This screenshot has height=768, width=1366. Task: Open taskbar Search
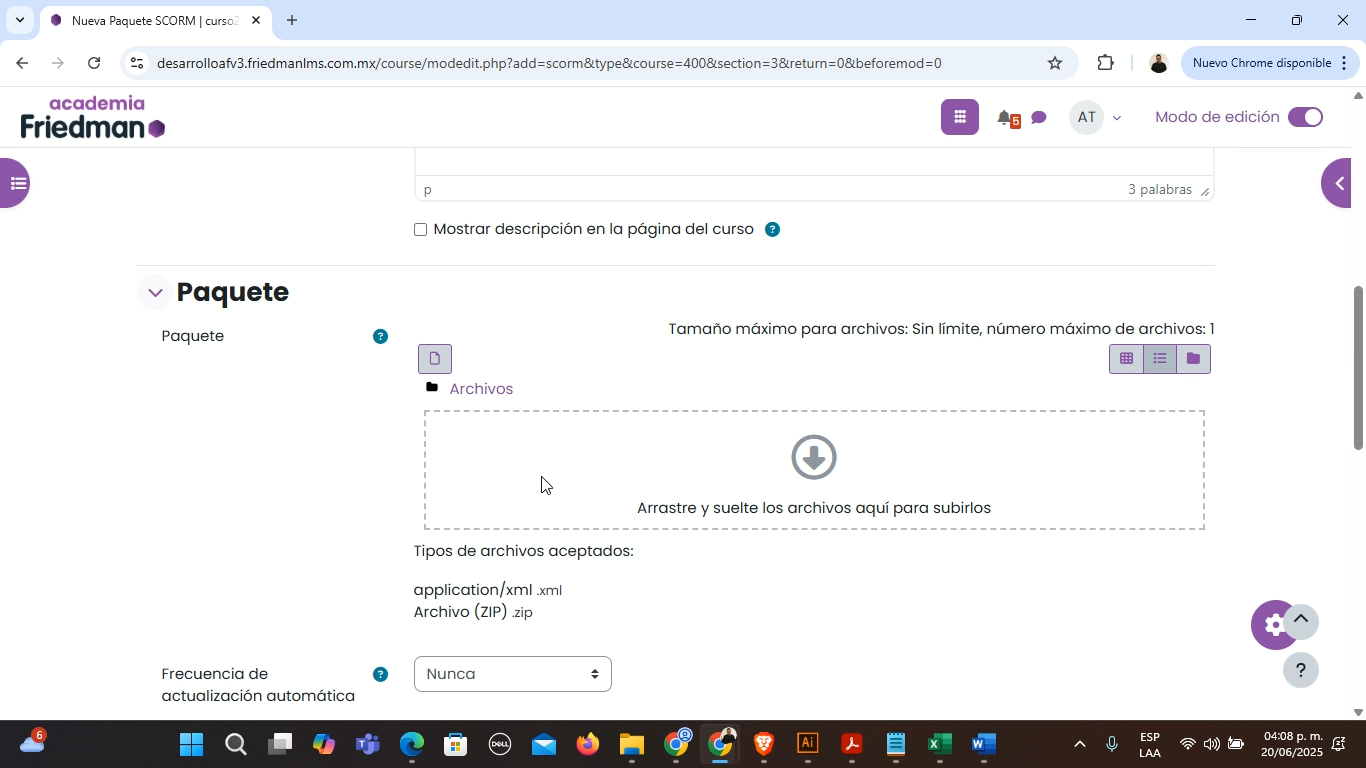tap(235, 744)
